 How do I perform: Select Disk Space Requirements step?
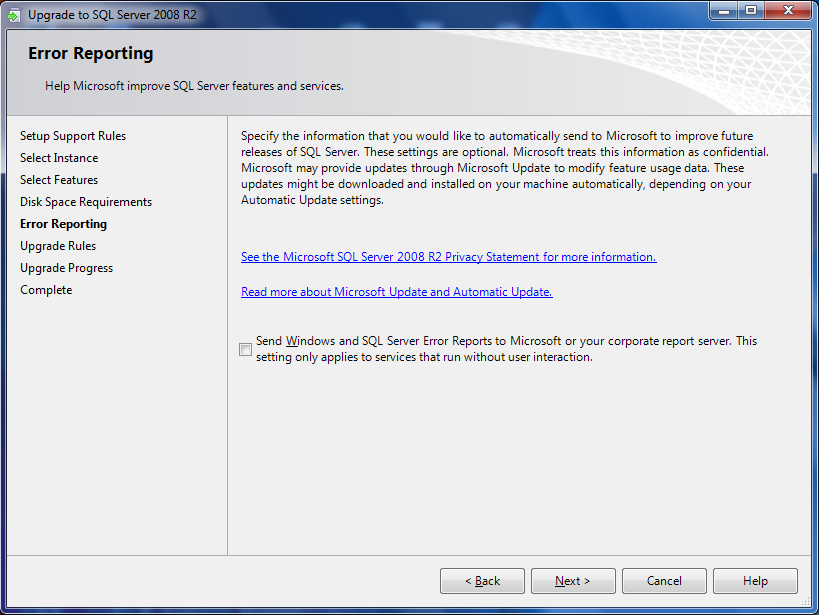[86, 202]
